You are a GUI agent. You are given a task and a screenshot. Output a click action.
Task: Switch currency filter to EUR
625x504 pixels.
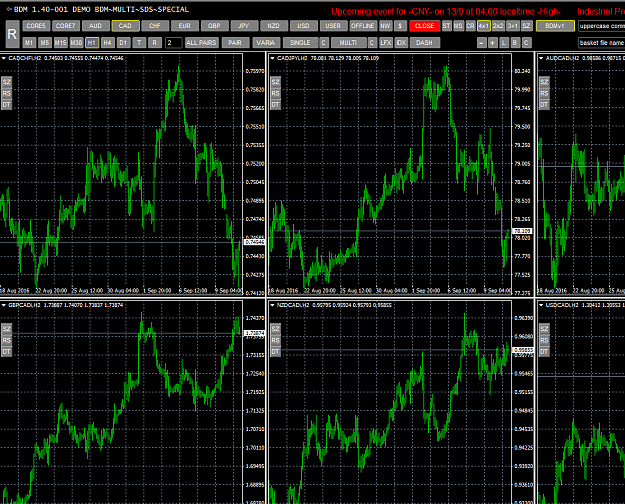(185, 26)
